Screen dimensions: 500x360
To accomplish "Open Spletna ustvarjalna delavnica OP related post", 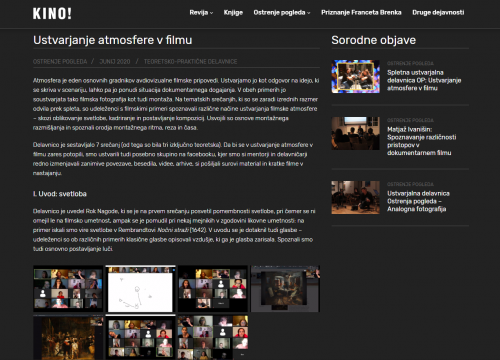I will tap(424, 80).
